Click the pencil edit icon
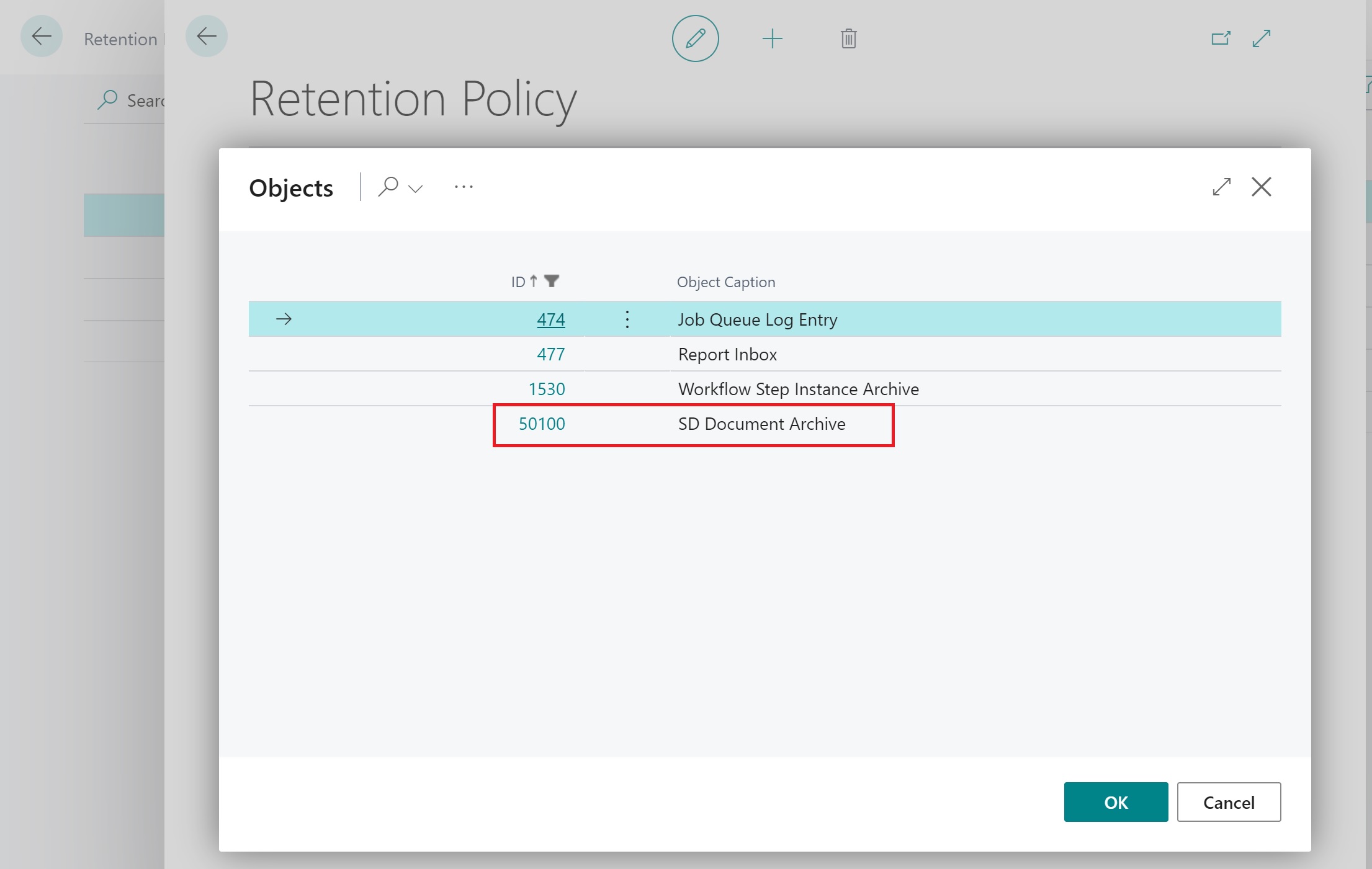Image resolution: width=1372 pixels, height=869 pixels. 695,38
